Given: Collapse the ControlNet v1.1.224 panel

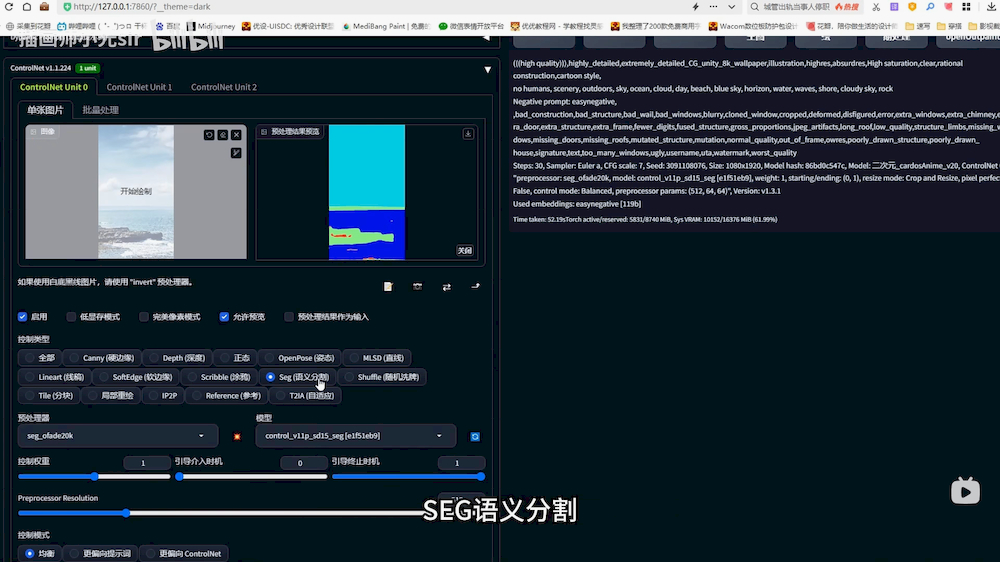Looking at the screenshot, I should pyautogui.click(x=487, y=69).
